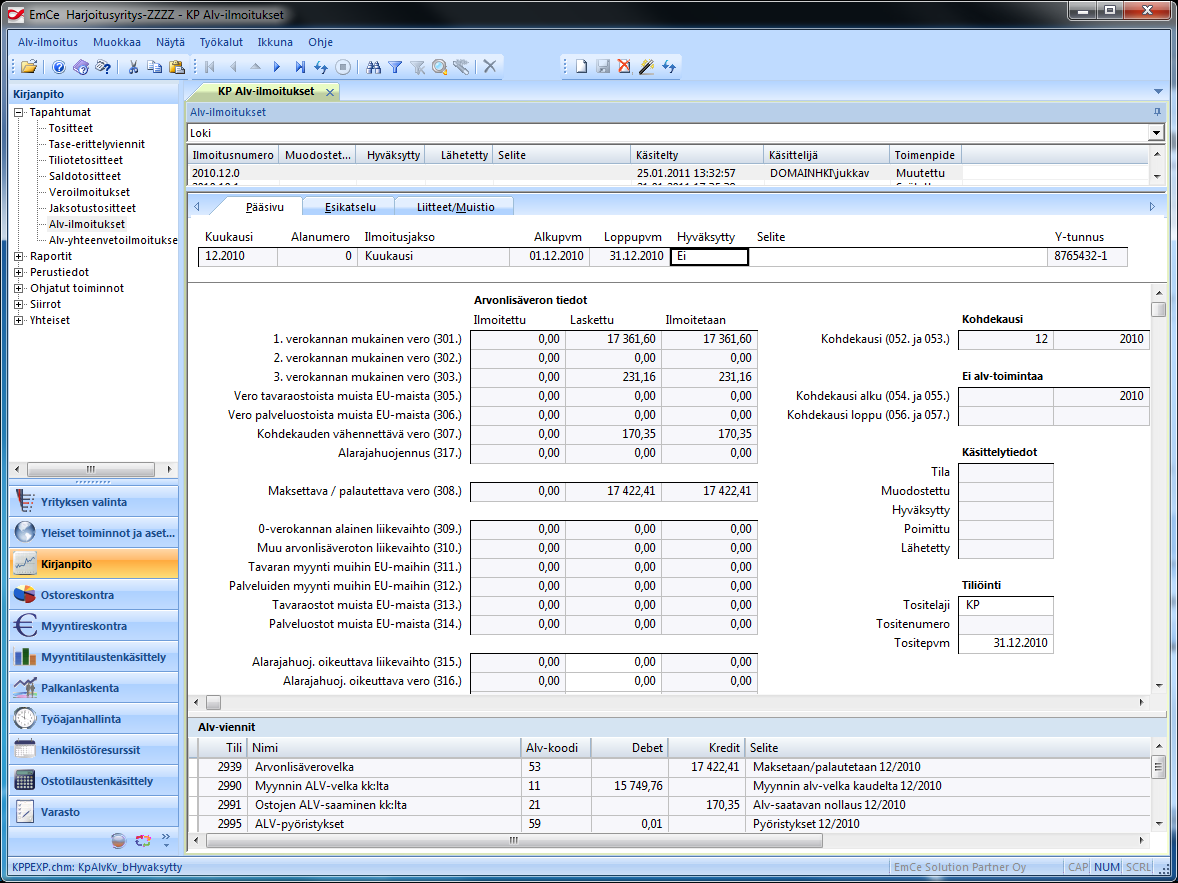1178x883 pixels.
Task: Click the Ilmoitetaan value 17 361,60 for field 301
Action: click(709, 340)
